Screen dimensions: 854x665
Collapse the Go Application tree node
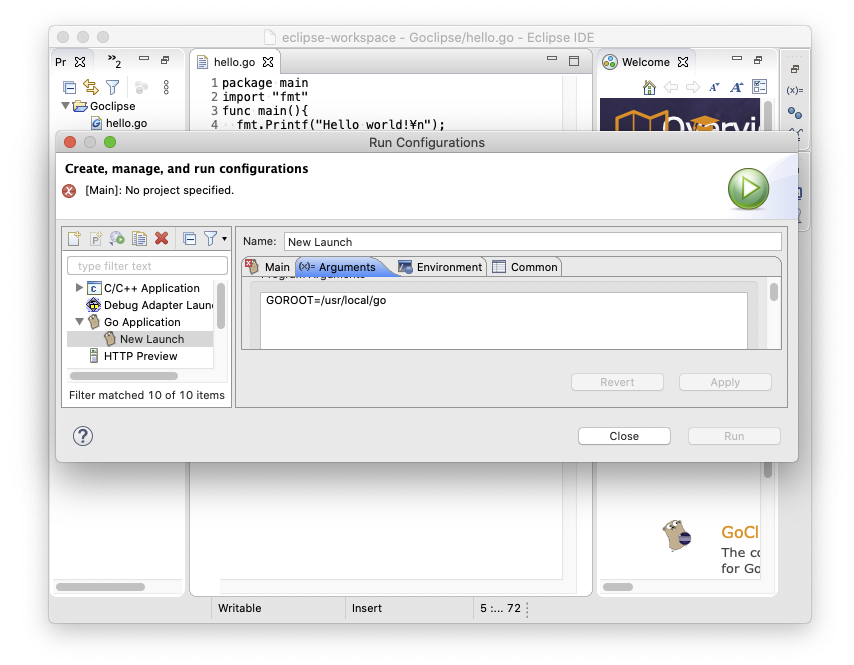pyautogui.click(x=80, y=322)
